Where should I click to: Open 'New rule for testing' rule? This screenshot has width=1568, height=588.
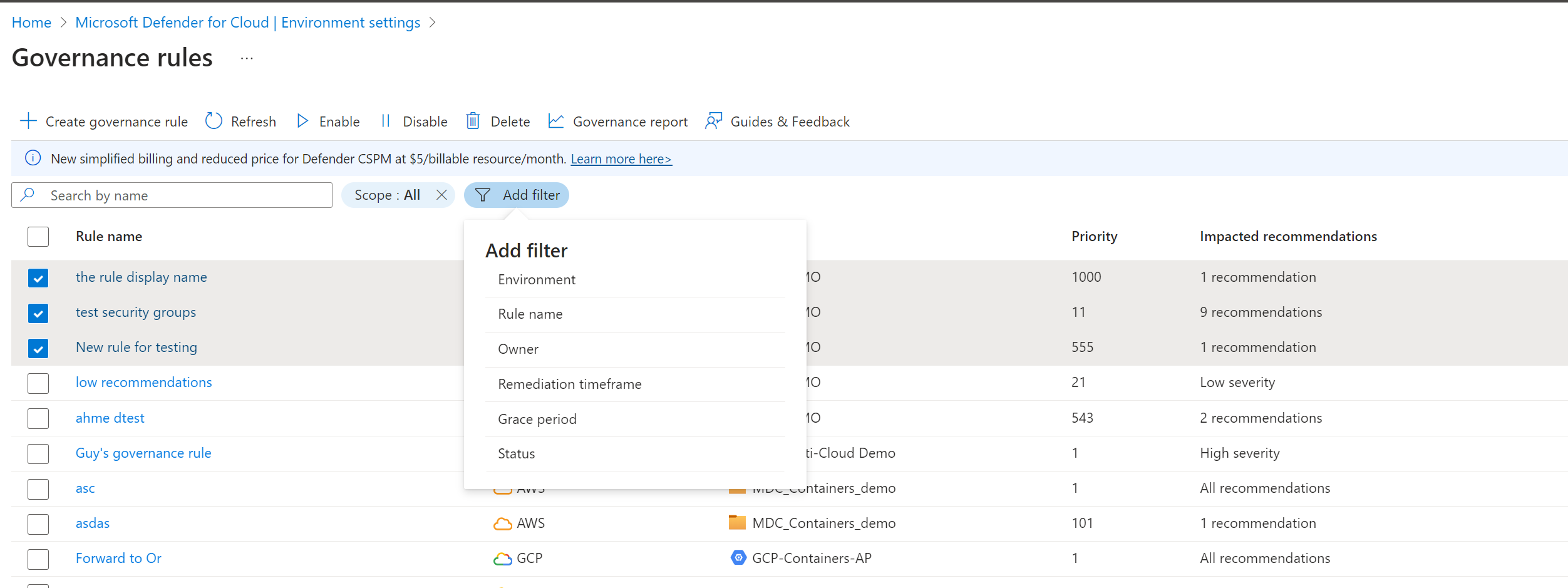pyautogui.click(x=137, y=347)
